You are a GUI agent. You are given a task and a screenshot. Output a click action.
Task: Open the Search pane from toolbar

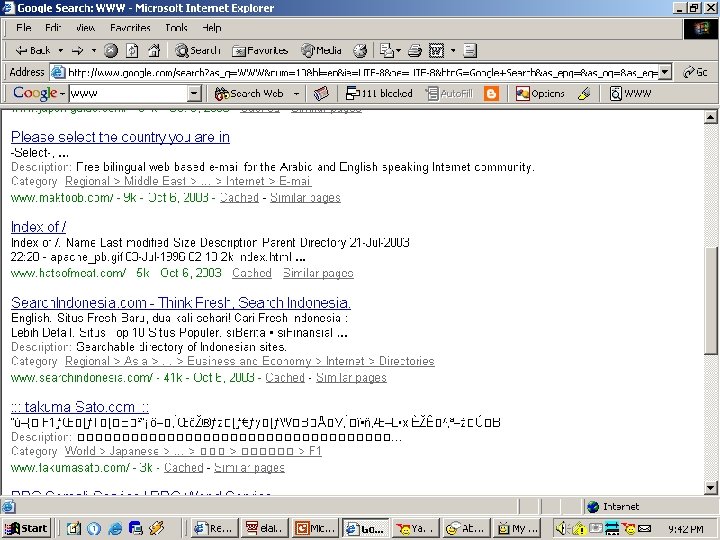coord(197,51)
